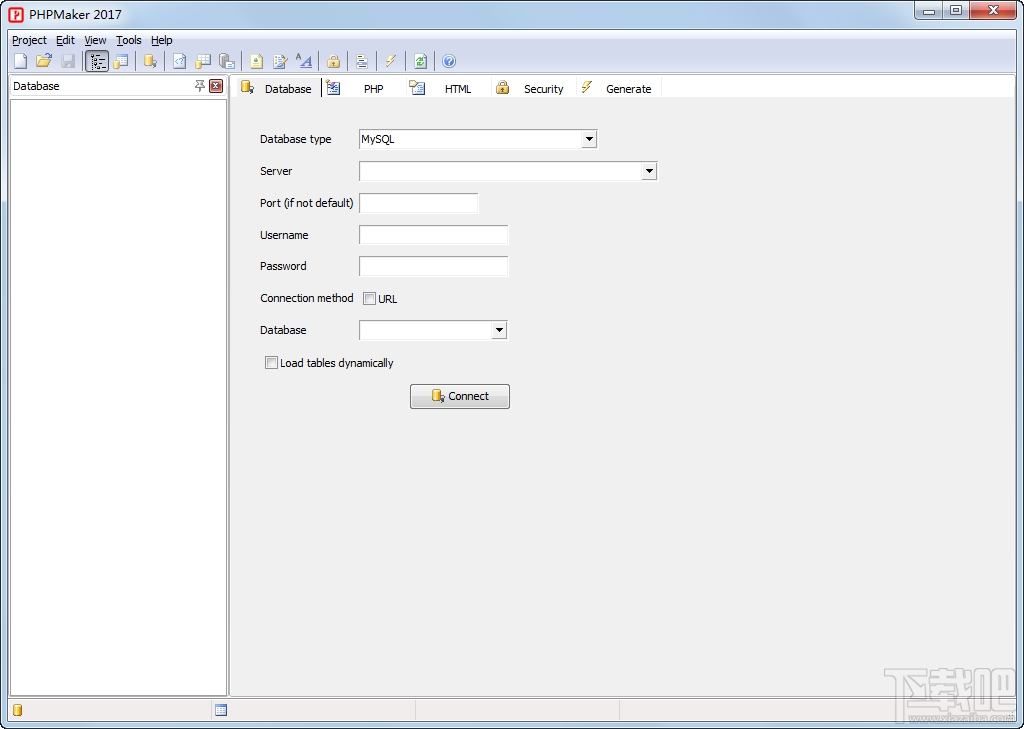Close the Database side panel
This screenshot has width=1024, height=729.
216,86
